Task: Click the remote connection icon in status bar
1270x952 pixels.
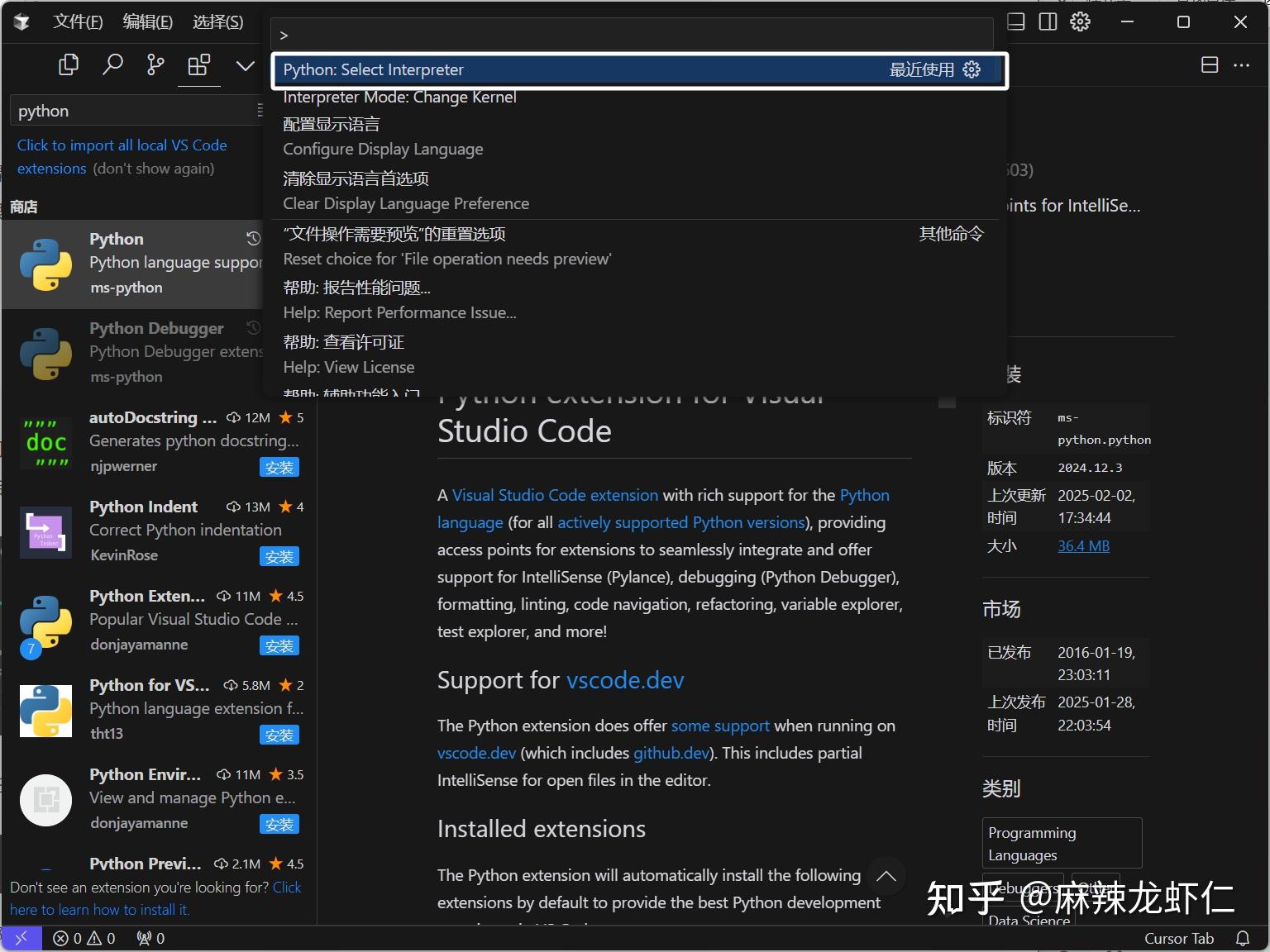Action: tap(21, 938)
